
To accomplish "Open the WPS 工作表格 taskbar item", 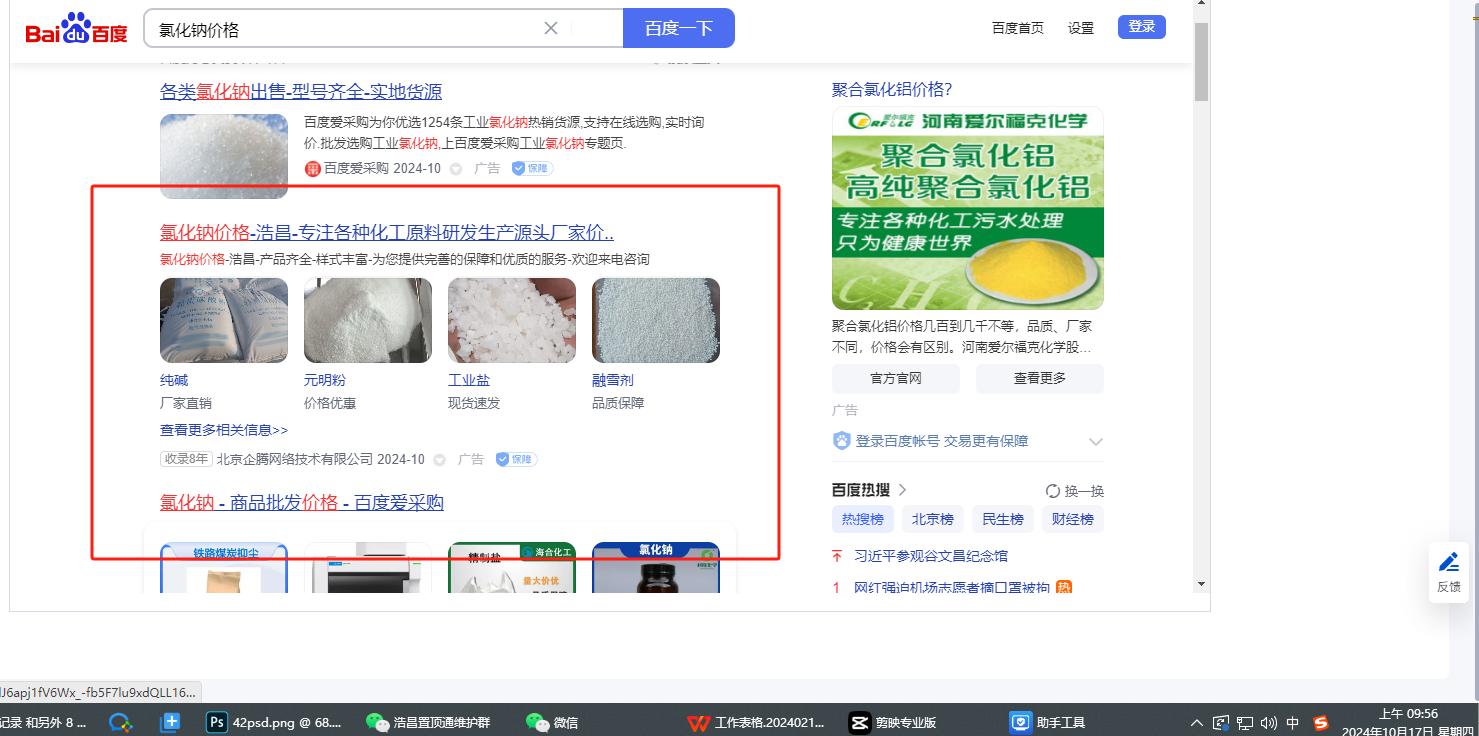I will [757, 722].
